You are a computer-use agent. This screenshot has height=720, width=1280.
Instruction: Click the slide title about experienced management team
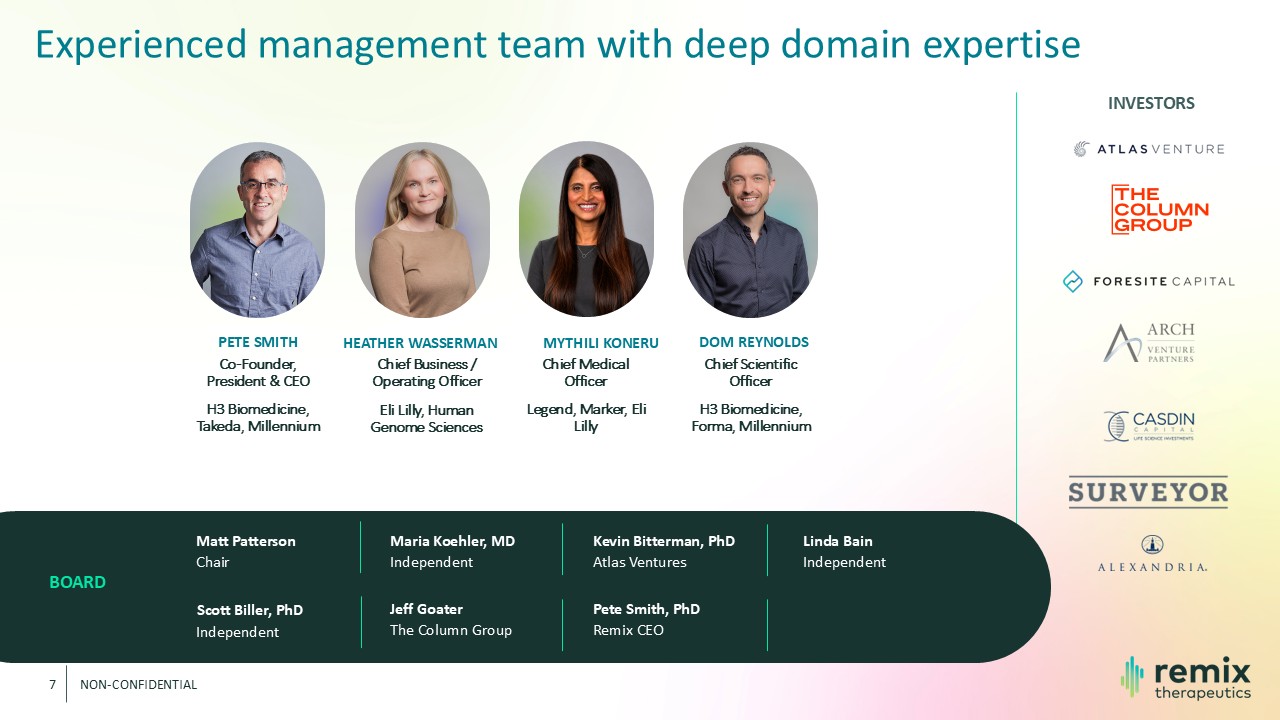coord(558,45)
